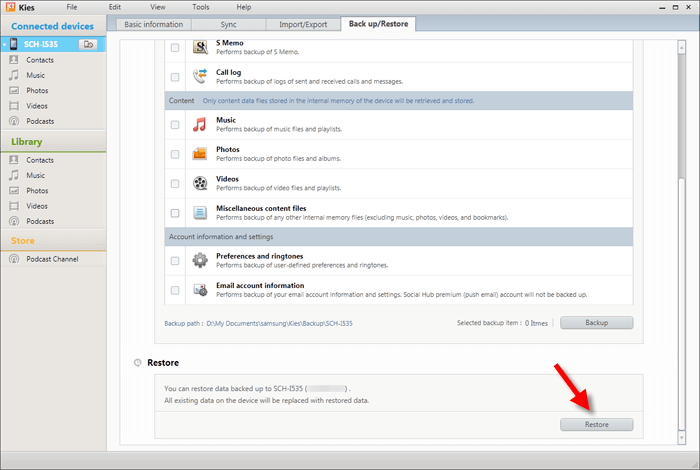The width and height of the screenshot is (700, 470).
Task: Enable the Photos backup checkbox
Action: (175, 154)
